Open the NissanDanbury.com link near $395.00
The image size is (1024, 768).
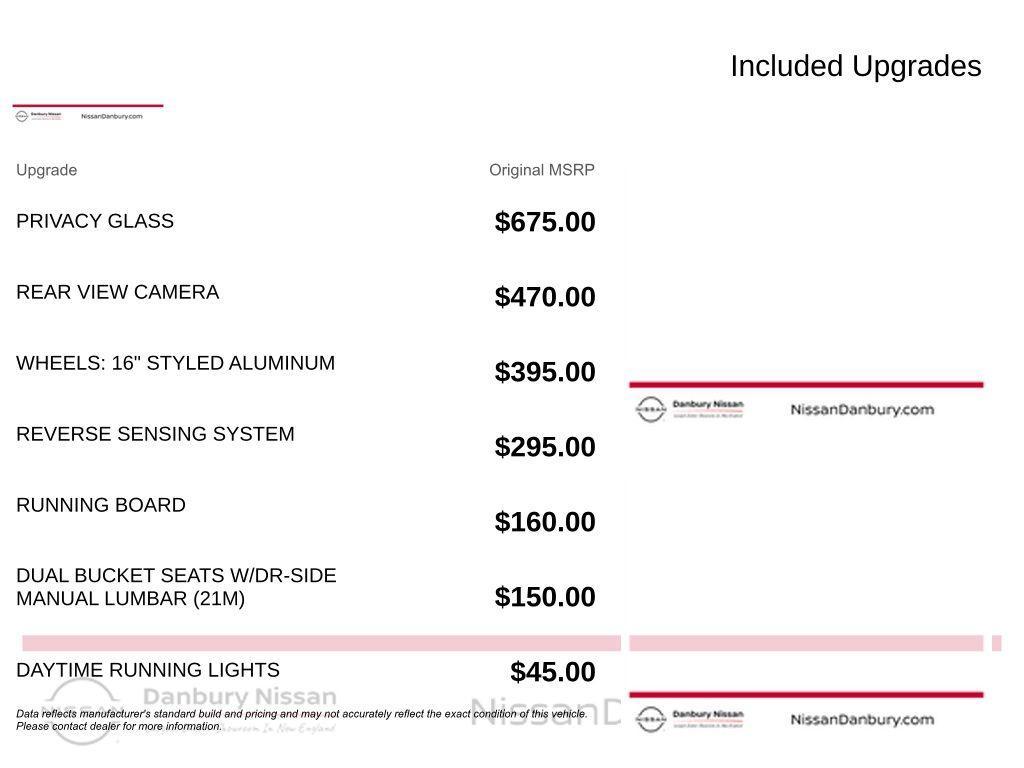pyautogui.click(x=861, y=410)
